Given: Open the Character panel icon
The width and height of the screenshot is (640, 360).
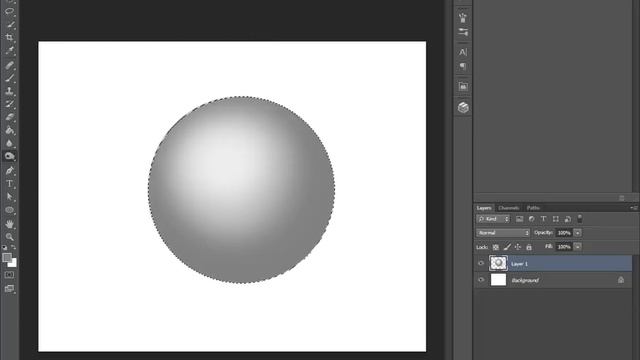Looking at the screenshot, I should [463, 52].
